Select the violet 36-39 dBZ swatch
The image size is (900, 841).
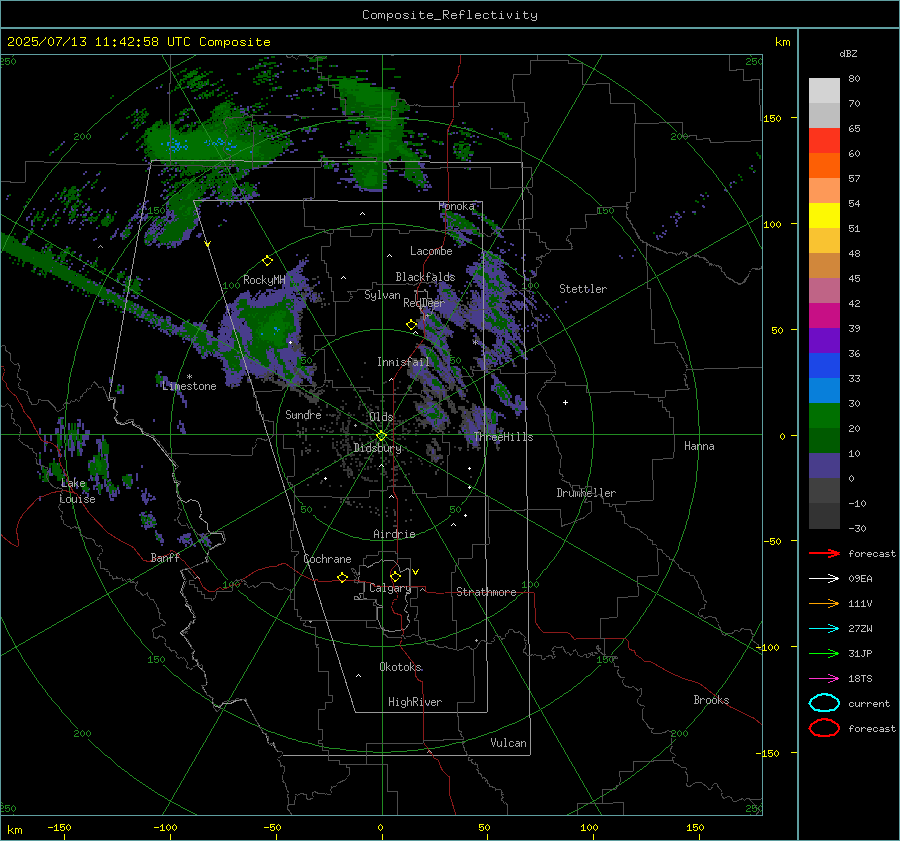(824, 341)
